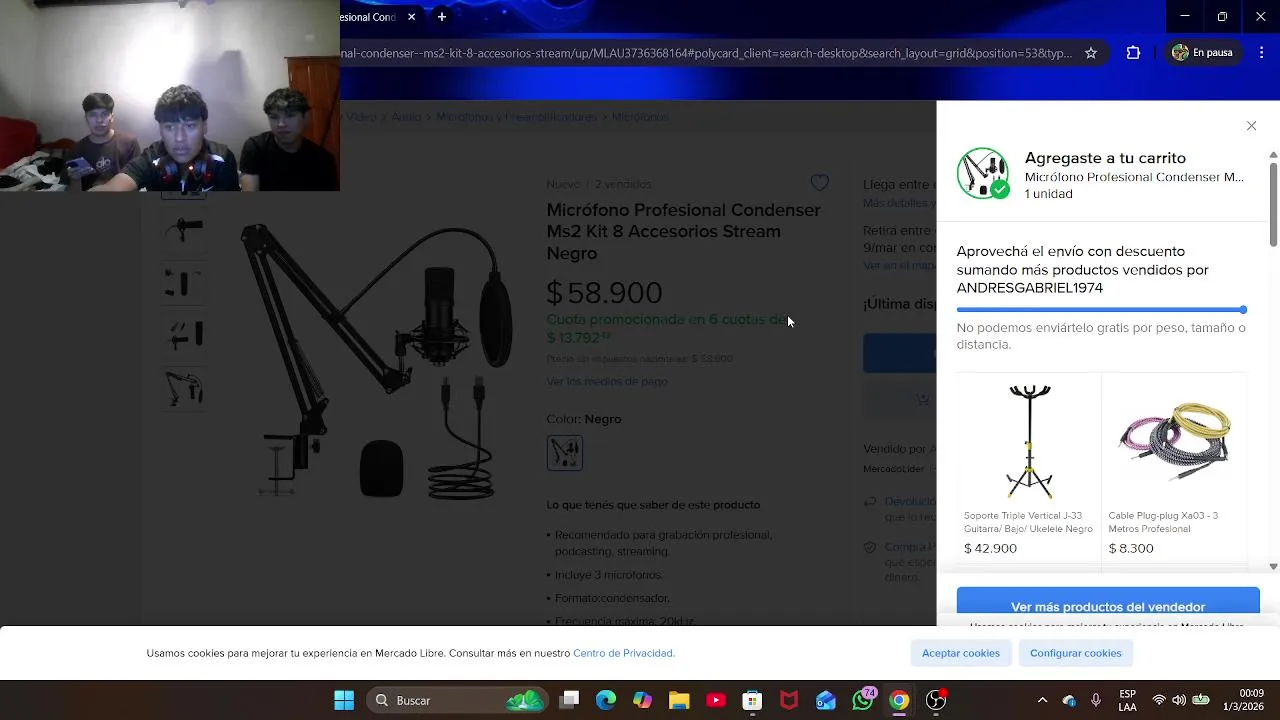Click the cart product thumbnail with green checkmark
This screenshot has width=1280, height=720.
click(983, 173)
